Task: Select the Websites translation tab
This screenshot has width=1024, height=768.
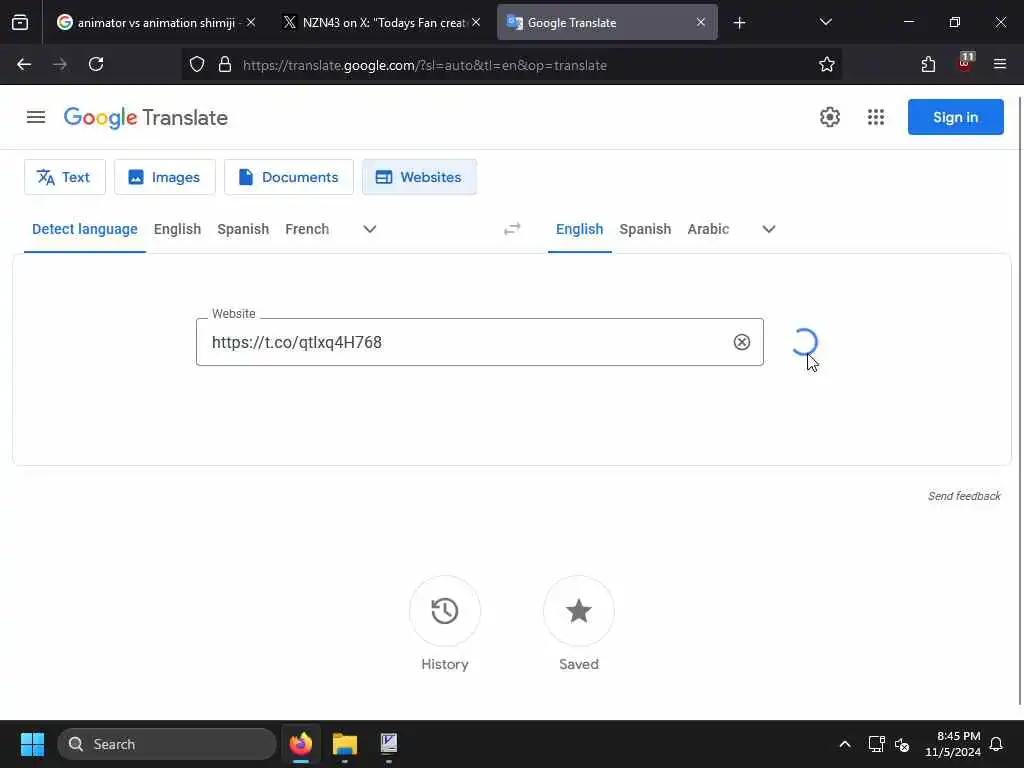Action: (x=419, y=177)
